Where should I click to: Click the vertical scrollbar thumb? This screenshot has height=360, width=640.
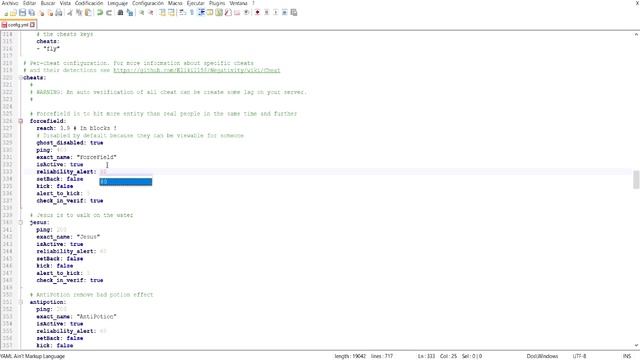636,180
